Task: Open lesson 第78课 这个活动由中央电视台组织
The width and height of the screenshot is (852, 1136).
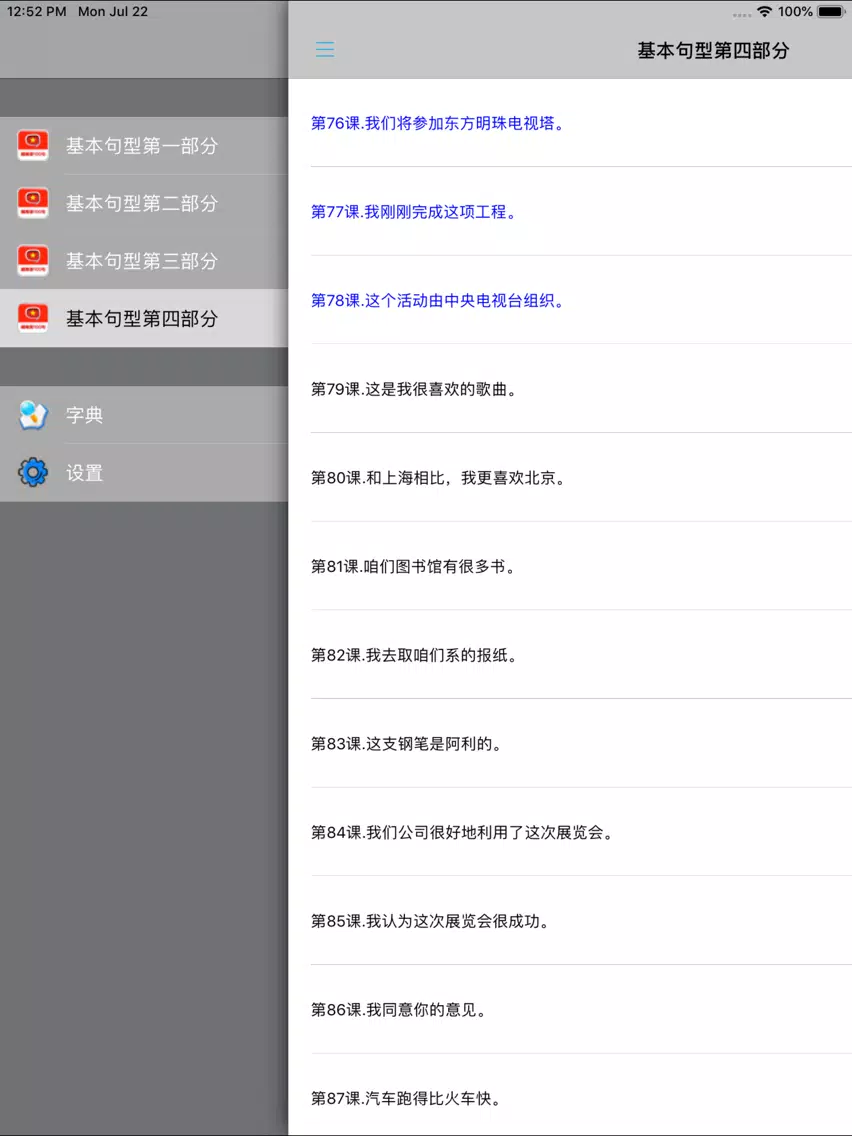Action: (570, 300)
